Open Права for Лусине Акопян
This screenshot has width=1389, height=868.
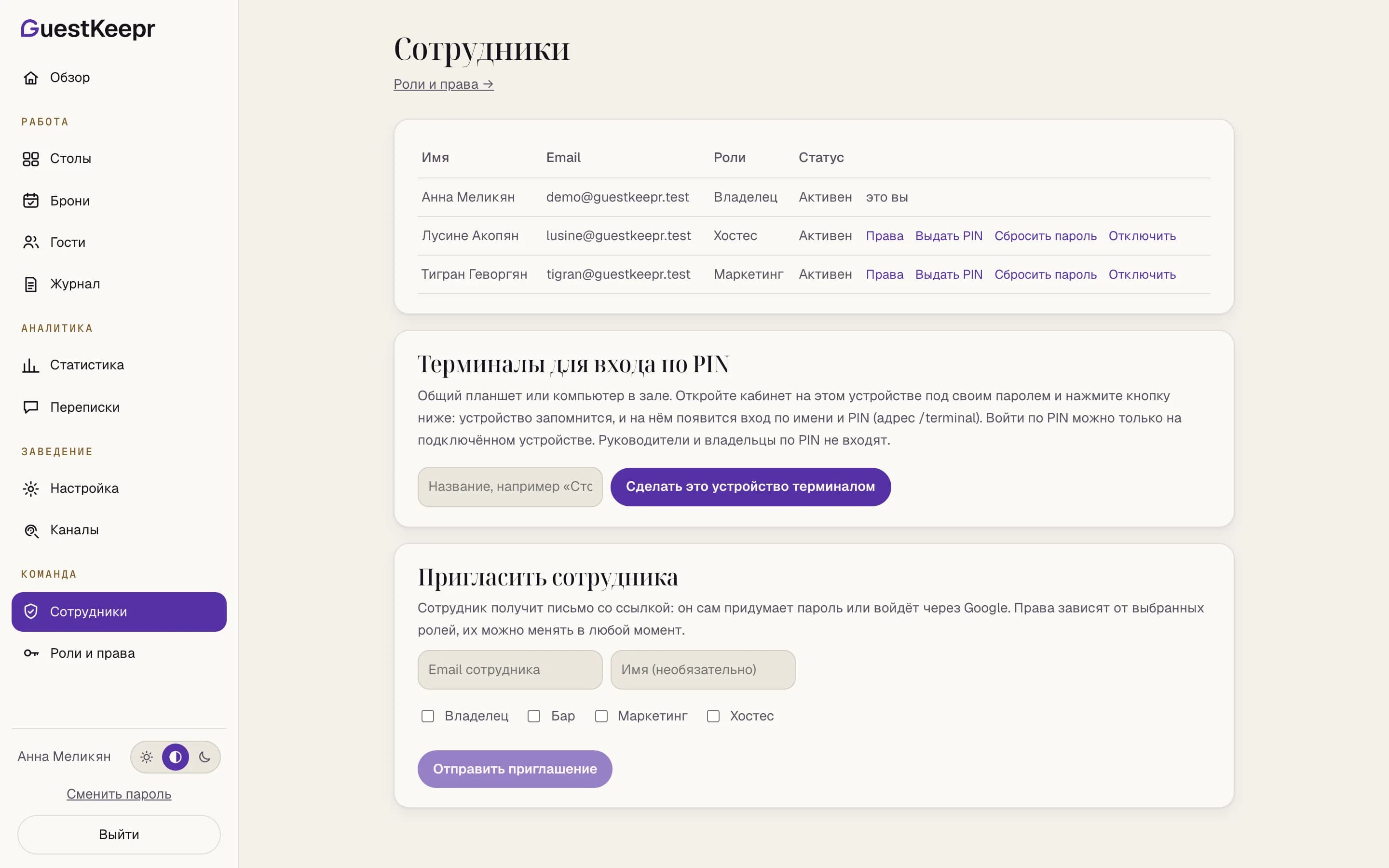[x=885, y=236]
